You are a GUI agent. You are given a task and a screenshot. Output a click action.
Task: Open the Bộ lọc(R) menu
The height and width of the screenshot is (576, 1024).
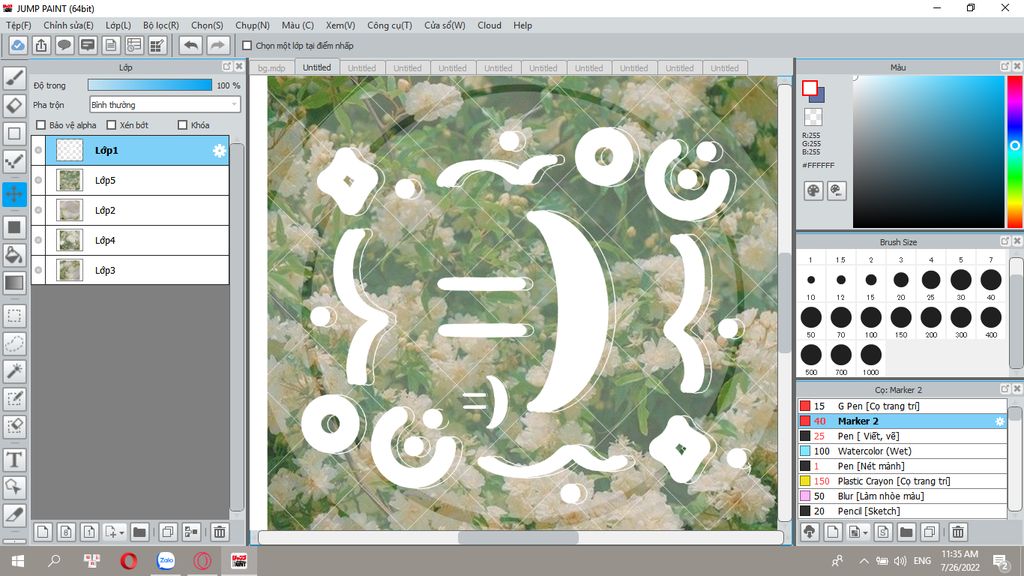tap(161, 25)
